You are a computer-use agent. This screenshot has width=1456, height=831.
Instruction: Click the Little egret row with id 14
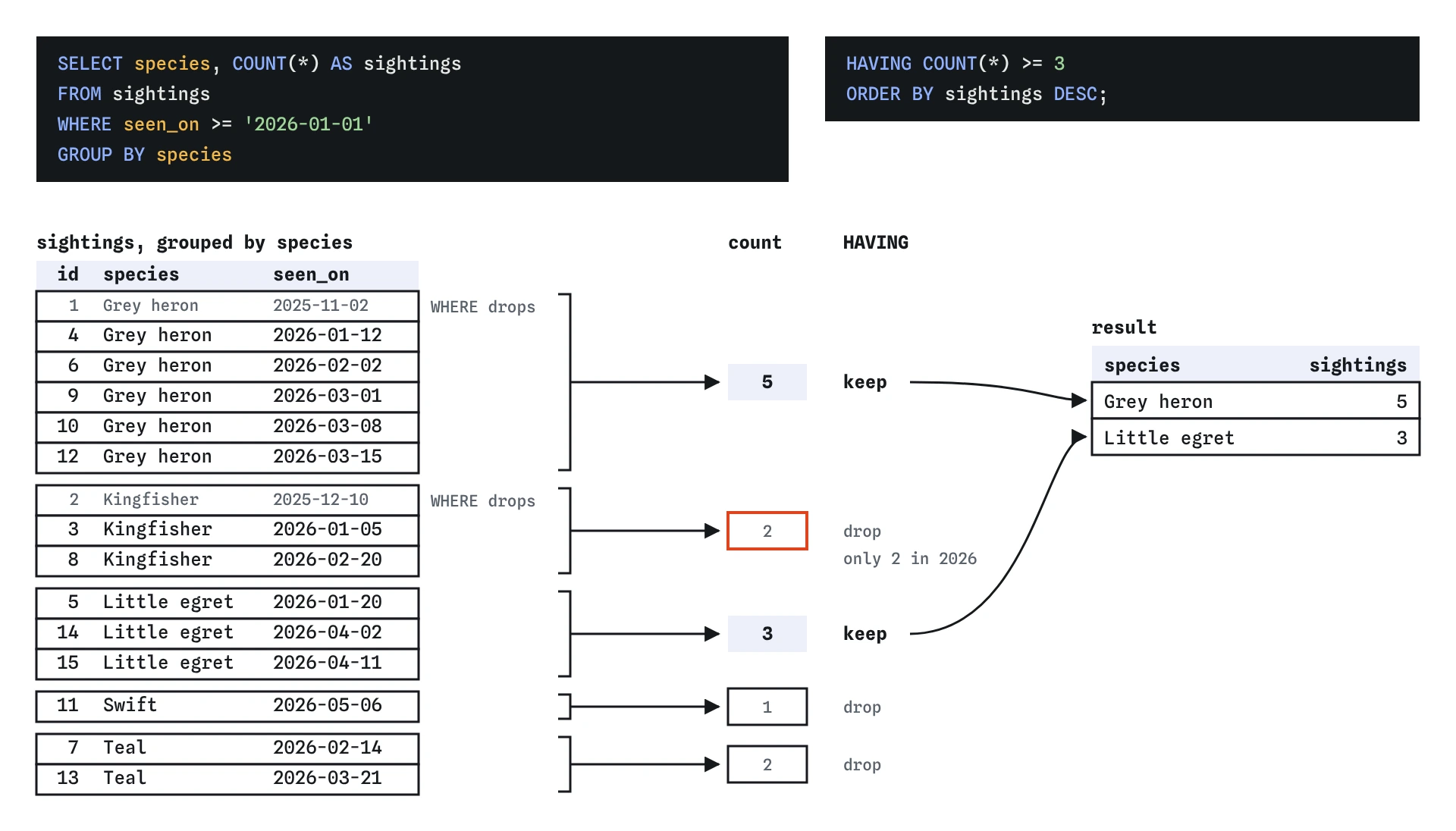227,633
